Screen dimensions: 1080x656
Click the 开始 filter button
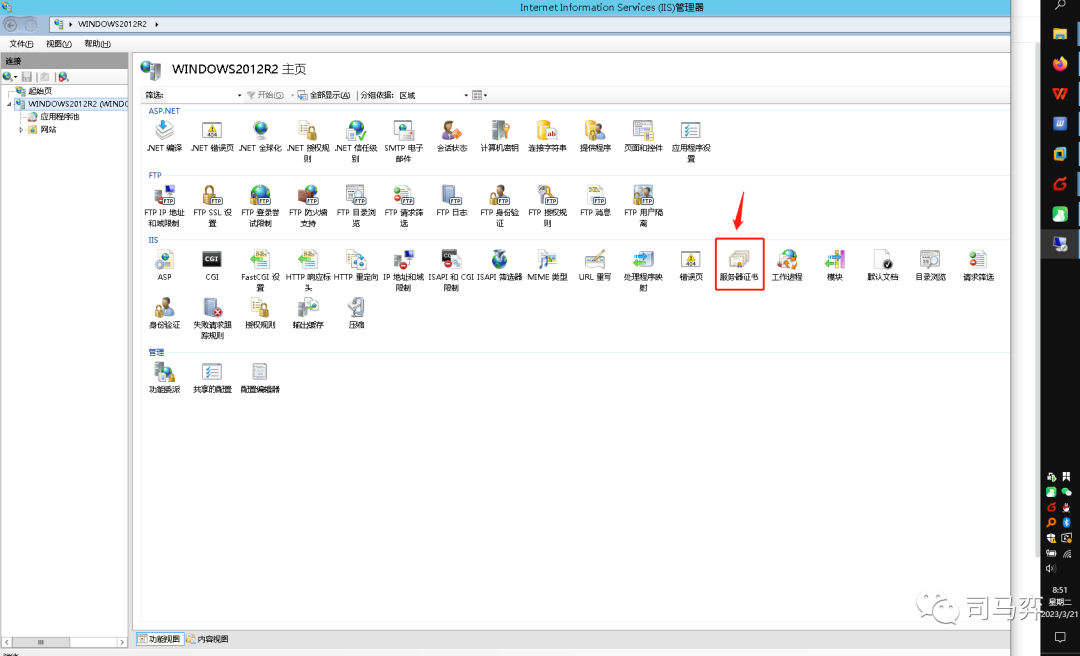click(265, 95)
